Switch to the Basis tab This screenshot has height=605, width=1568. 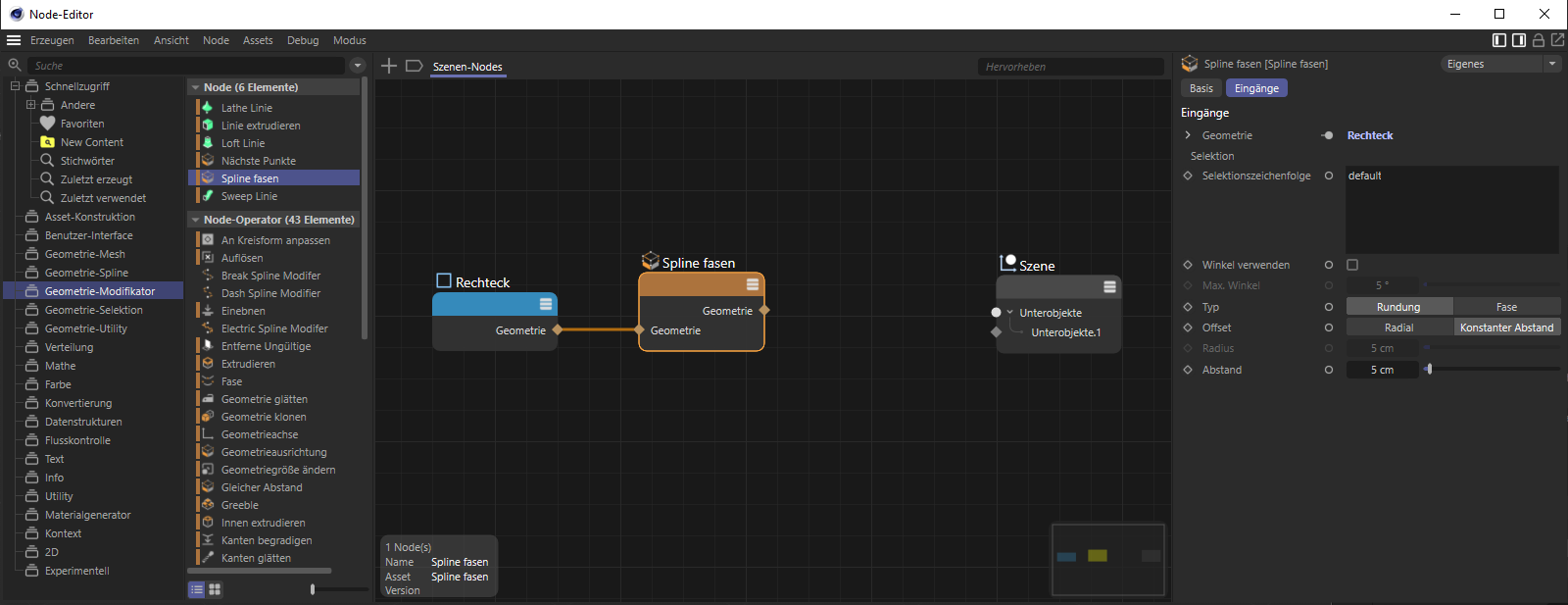click(1201, 88)
